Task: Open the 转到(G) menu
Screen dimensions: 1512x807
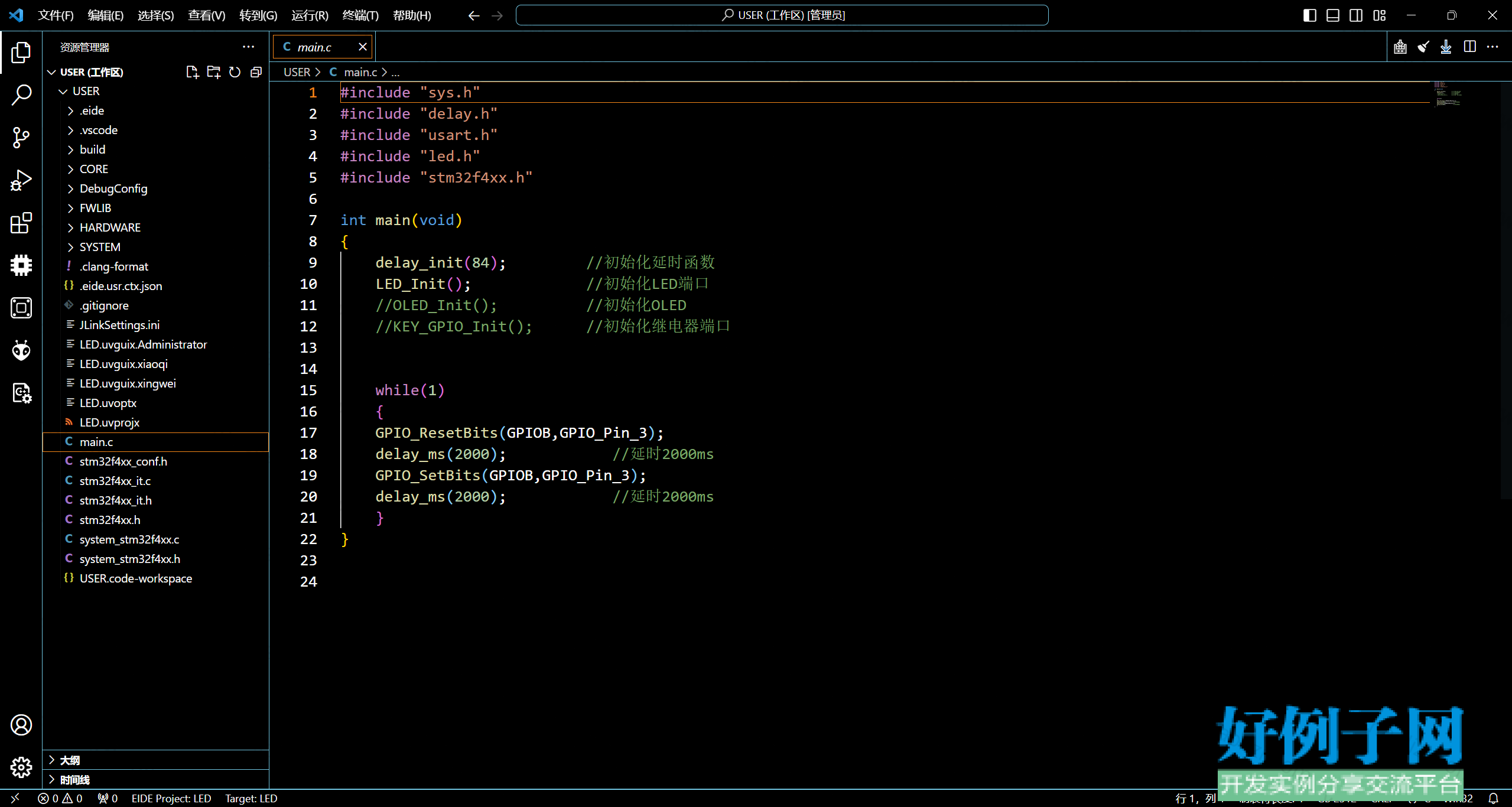Action: pyautogui.click(x=258, y=15)
